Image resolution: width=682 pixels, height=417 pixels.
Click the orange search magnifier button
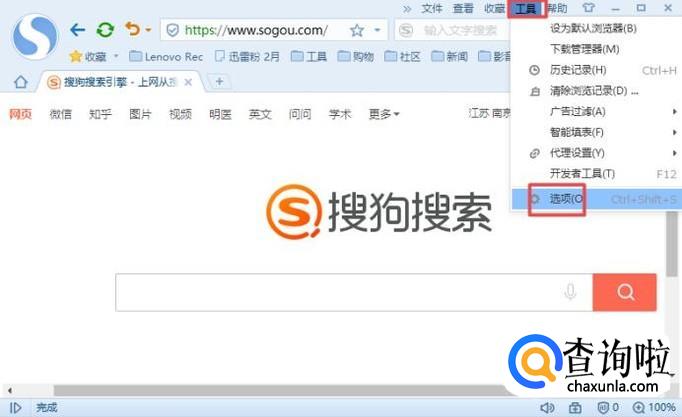point(625,292)
